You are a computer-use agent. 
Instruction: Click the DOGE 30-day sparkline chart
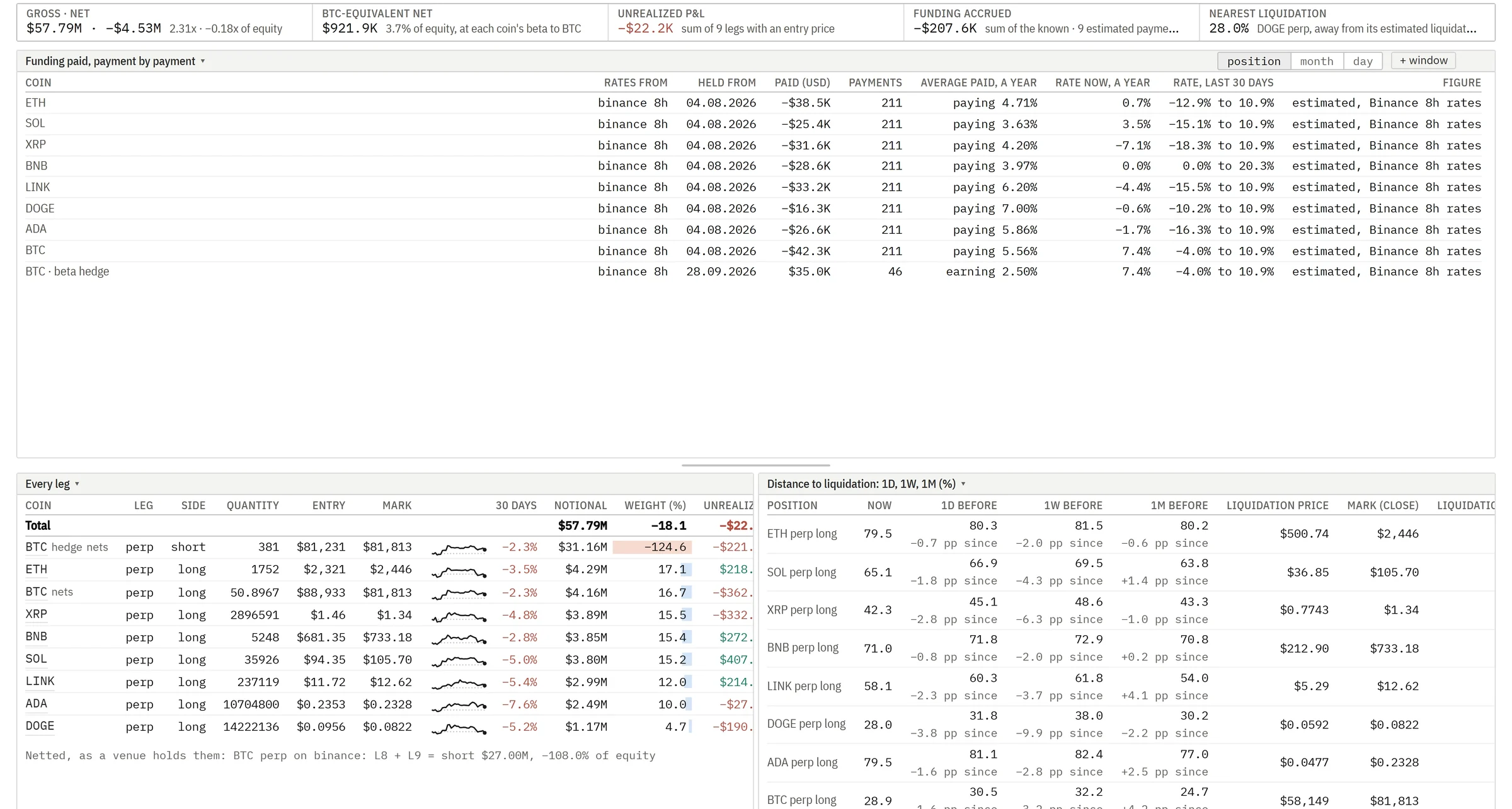(x=459, y=728)
